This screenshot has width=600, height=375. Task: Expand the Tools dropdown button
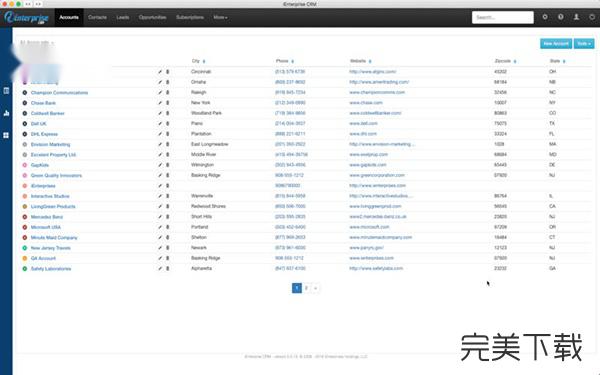(584, 44)
